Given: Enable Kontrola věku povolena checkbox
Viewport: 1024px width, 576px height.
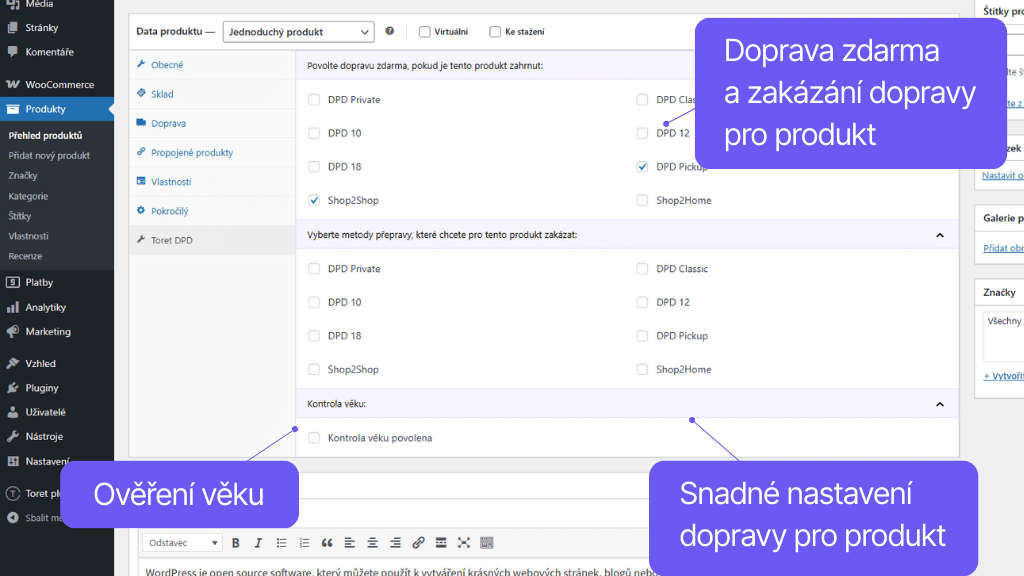Looking at the screenshot, I should coord(314,438).
